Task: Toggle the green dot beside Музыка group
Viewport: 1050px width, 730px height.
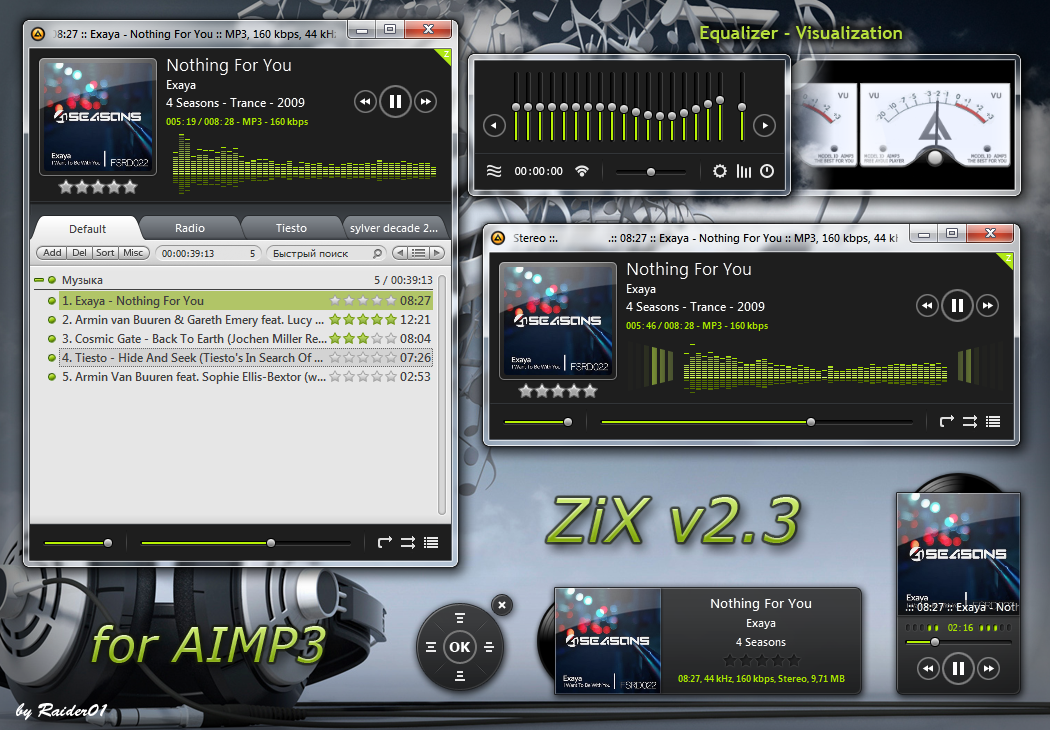Action: click(x=52, y=280)
